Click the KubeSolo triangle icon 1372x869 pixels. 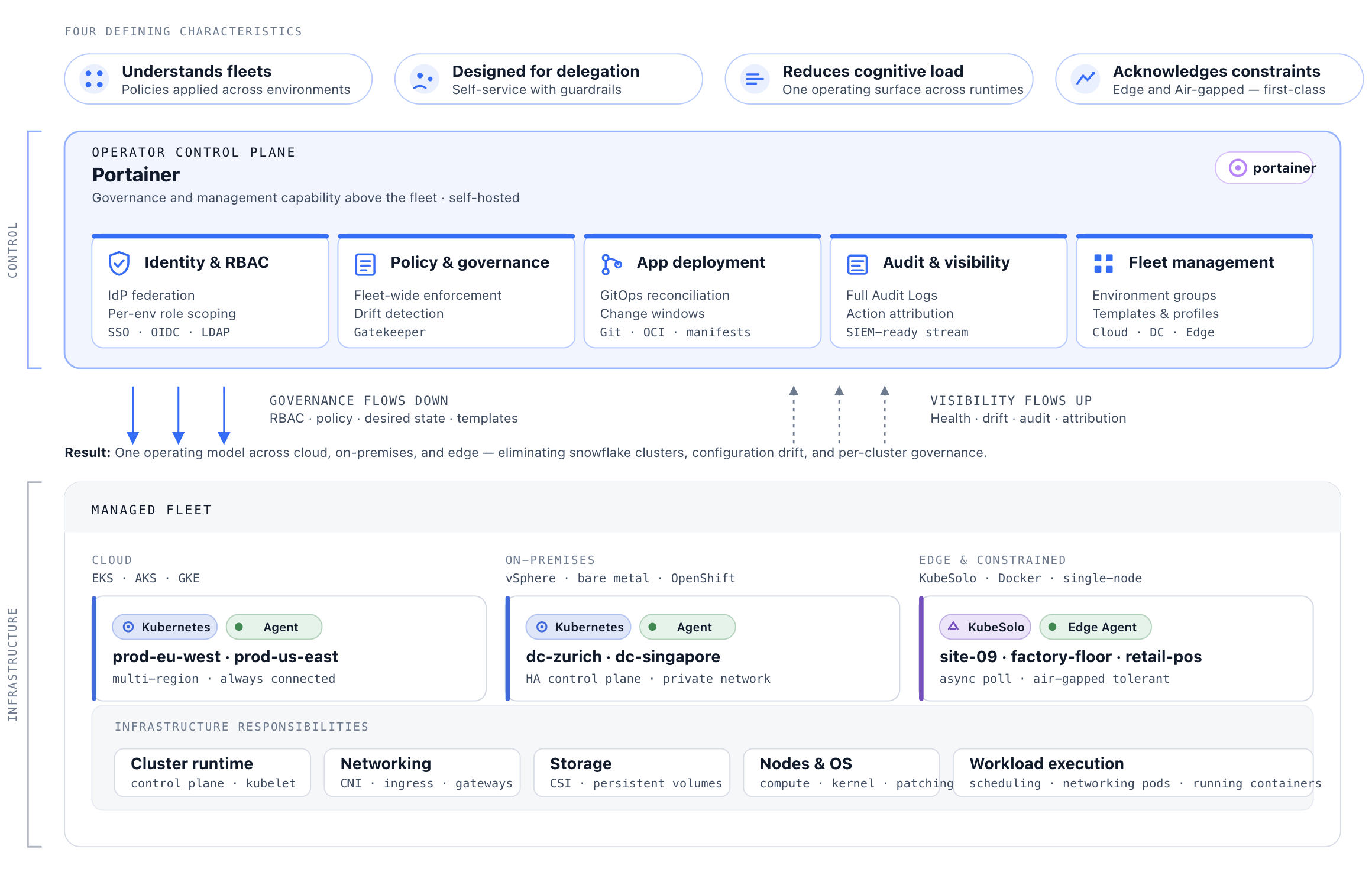click(953, 626)
